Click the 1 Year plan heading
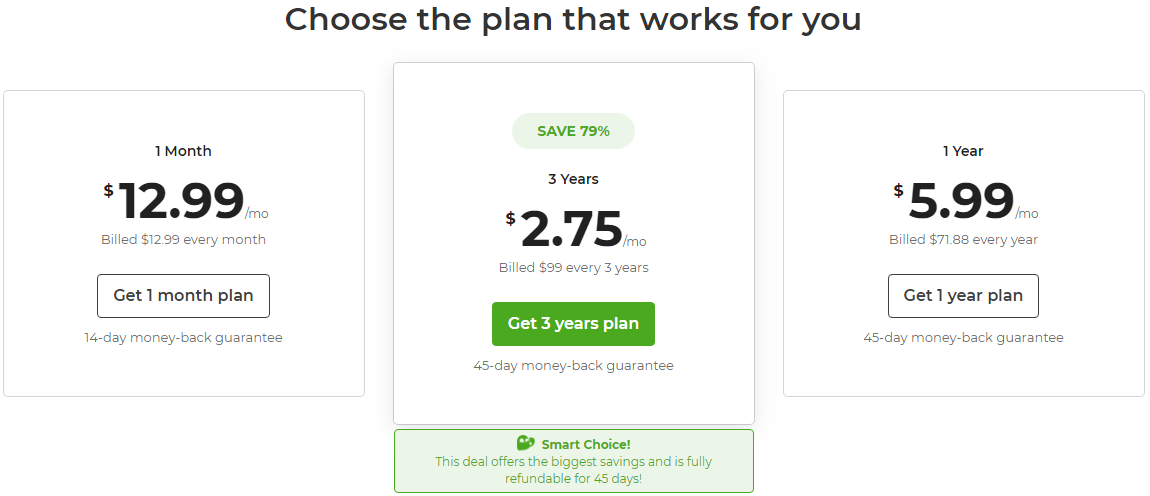Screen dimensions: 1150x496 click(x=963, y=151)
